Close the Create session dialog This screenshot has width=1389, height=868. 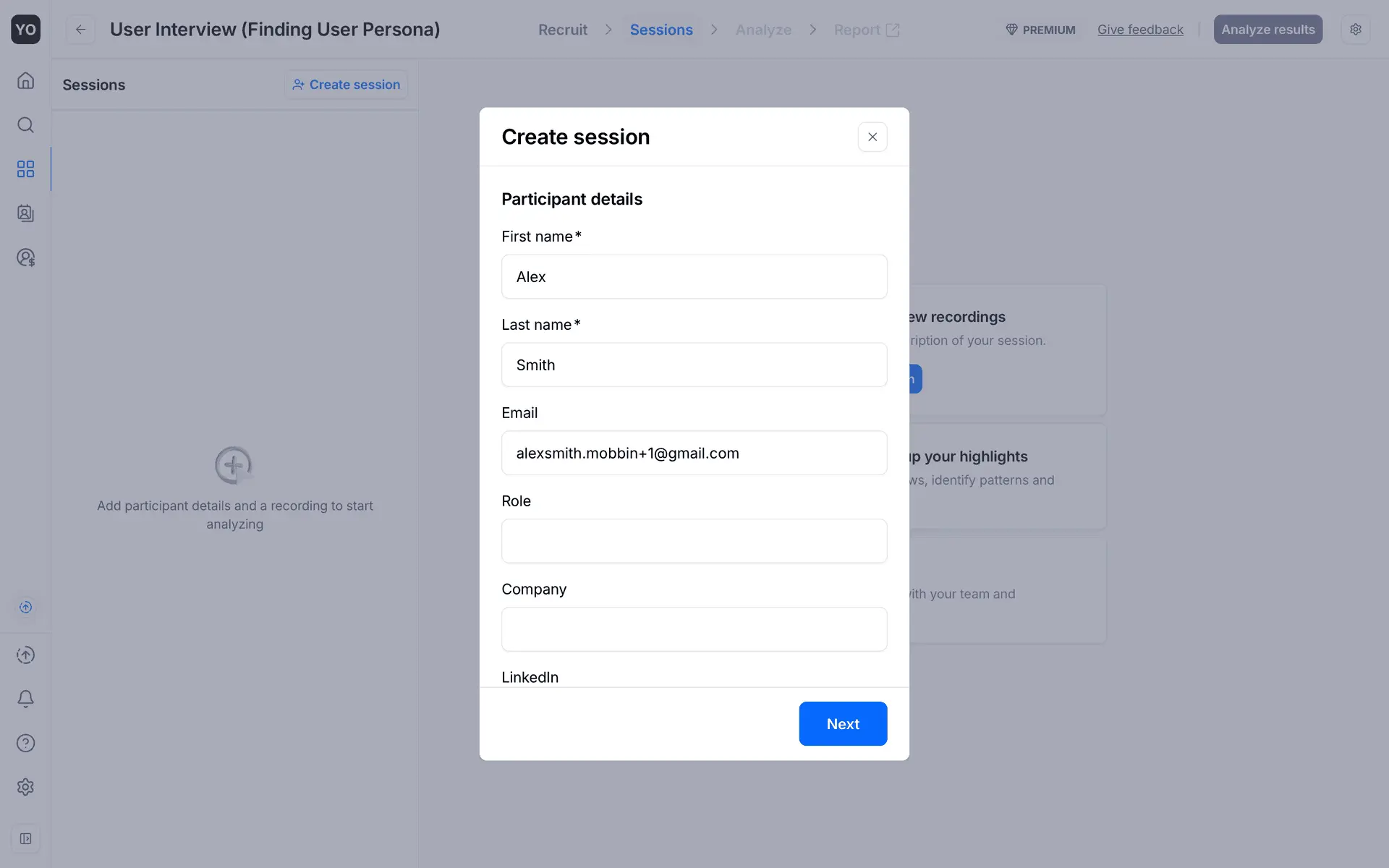coord(872,137)
